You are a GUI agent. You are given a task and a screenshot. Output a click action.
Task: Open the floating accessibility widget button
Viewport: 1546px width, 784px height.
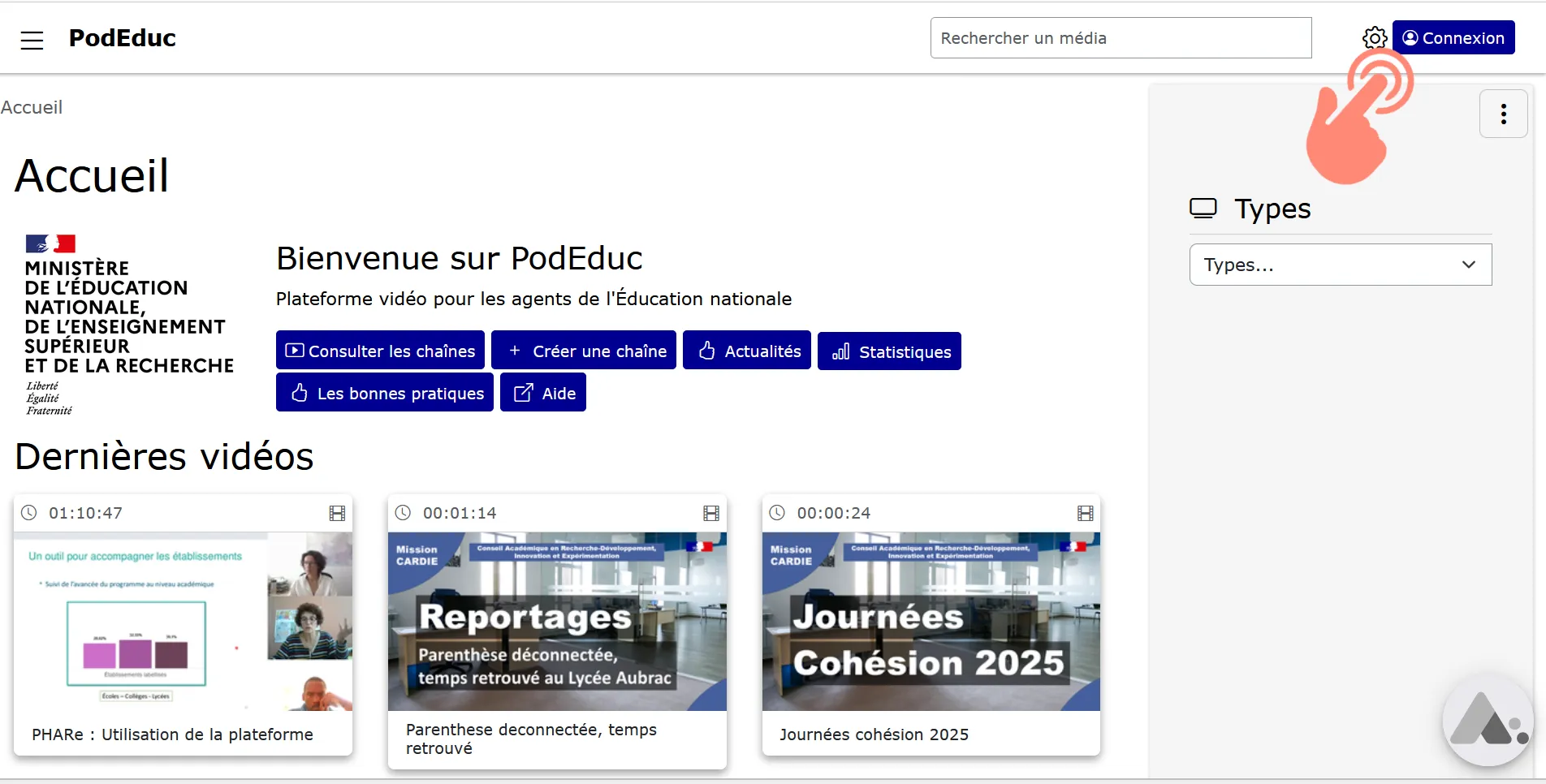point(1488,720)
